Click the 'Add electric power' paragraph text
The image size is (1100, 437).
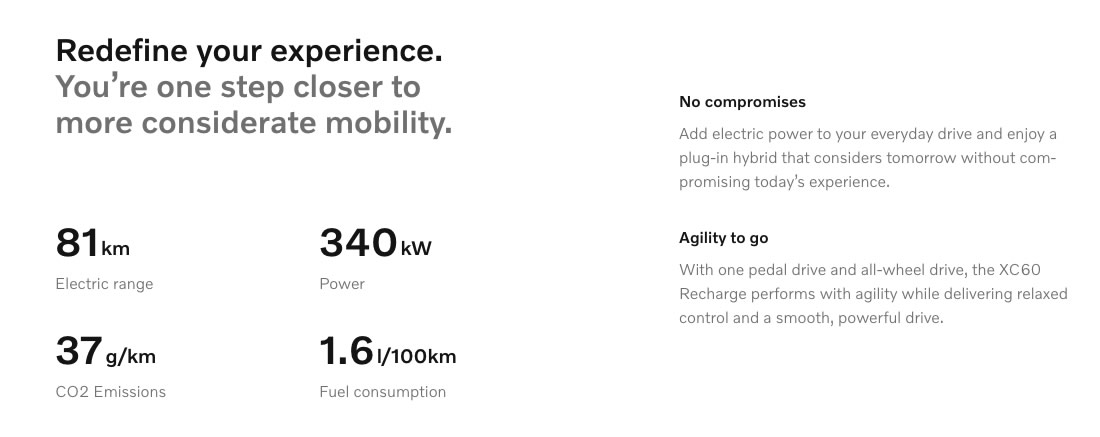pyautogui.click(x=868, y=158)
